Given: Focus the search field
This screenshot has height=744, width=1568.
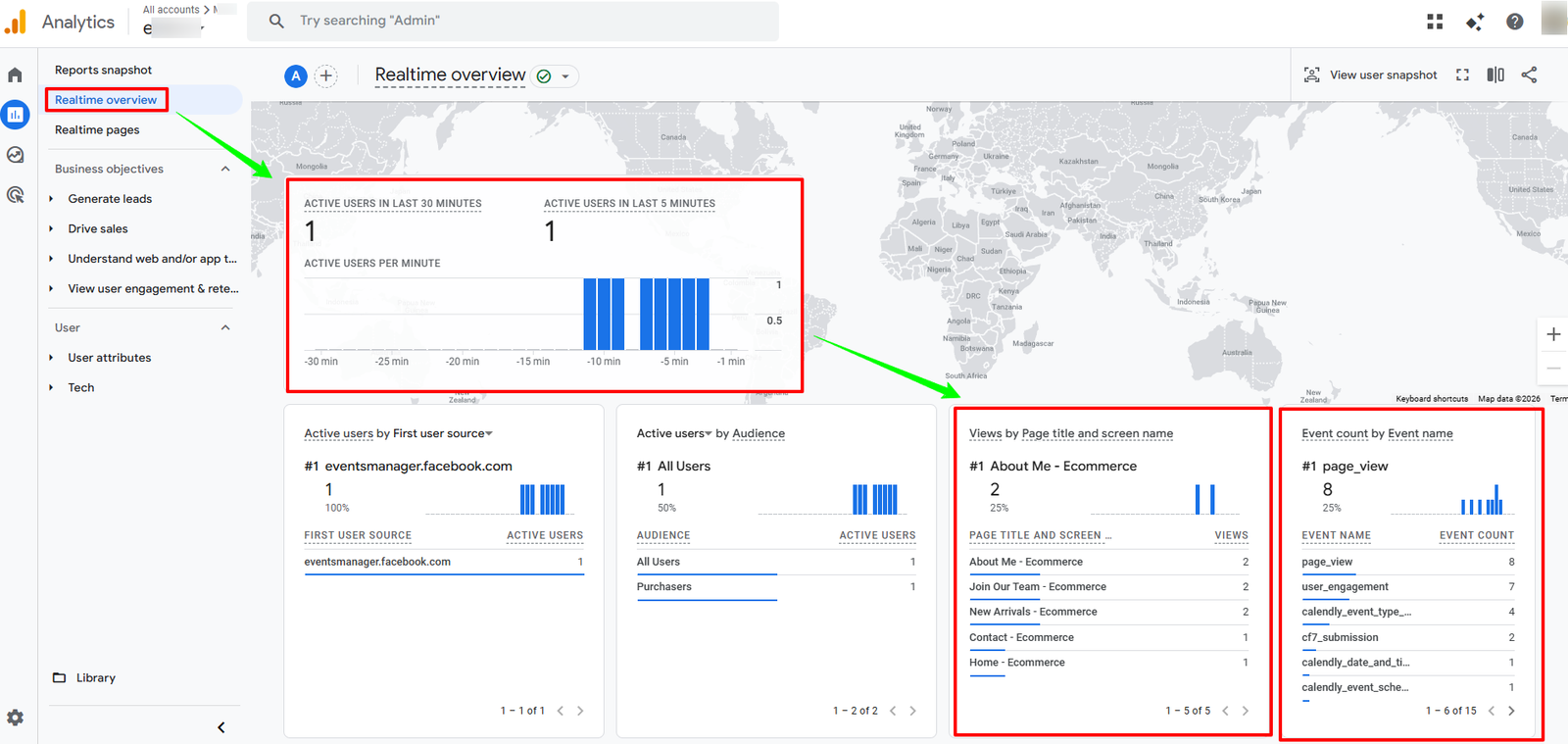Looking at the screenshot, I should (513, 21).
